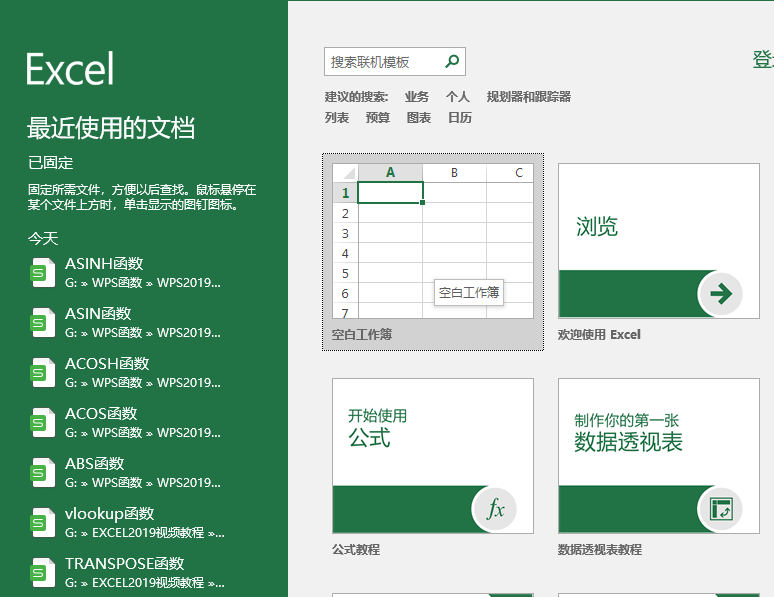Click the pivot table icon on tutorial card
The image size is (774, 597).
click(x=721, y=509)
